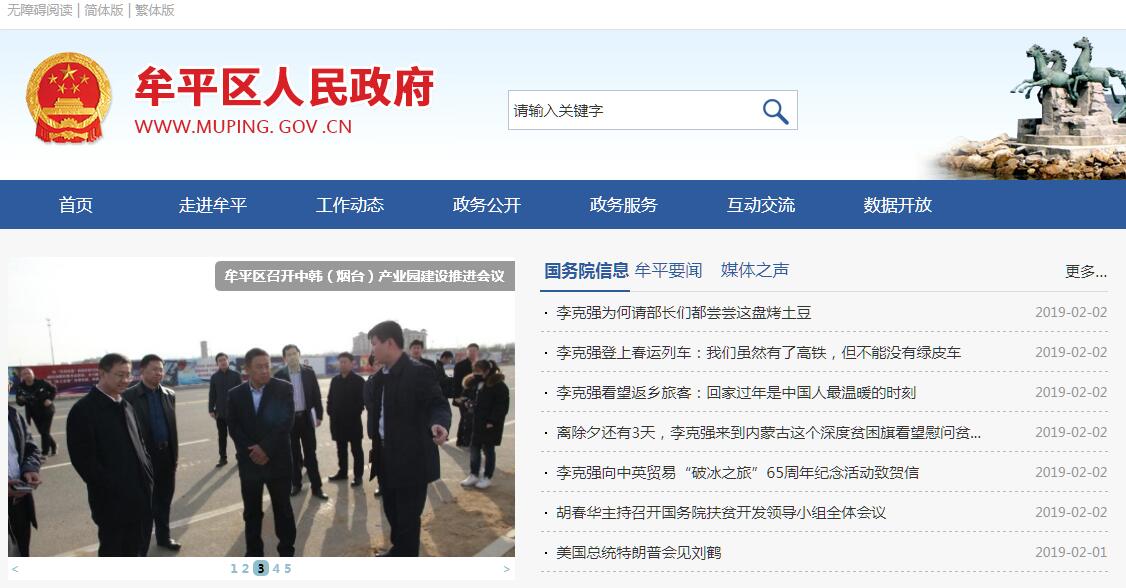Click the carousel news photo thumbnail
The image size is (1126, 588).
[261, 408]
